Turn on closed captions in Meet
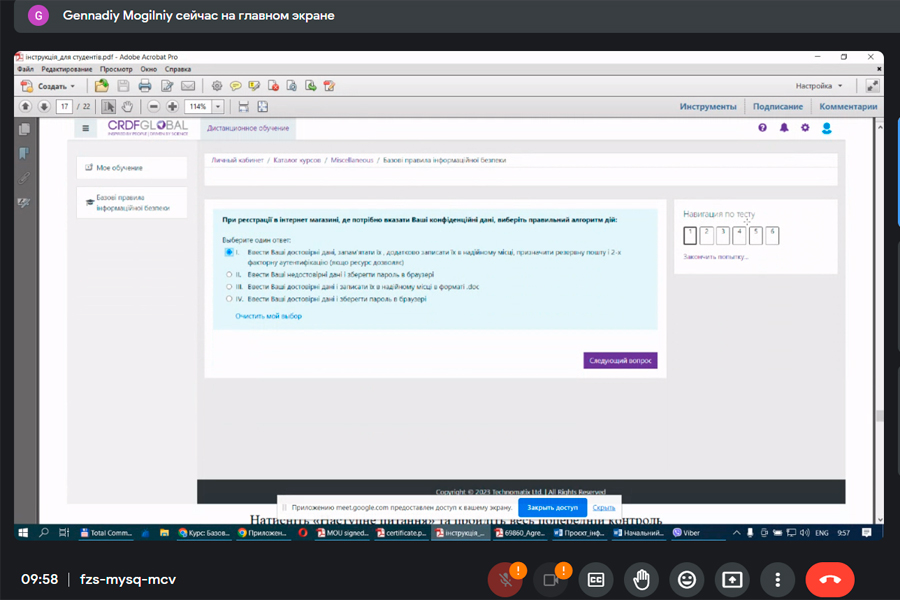Screen dimensions: 900x600 pos(595,579)
